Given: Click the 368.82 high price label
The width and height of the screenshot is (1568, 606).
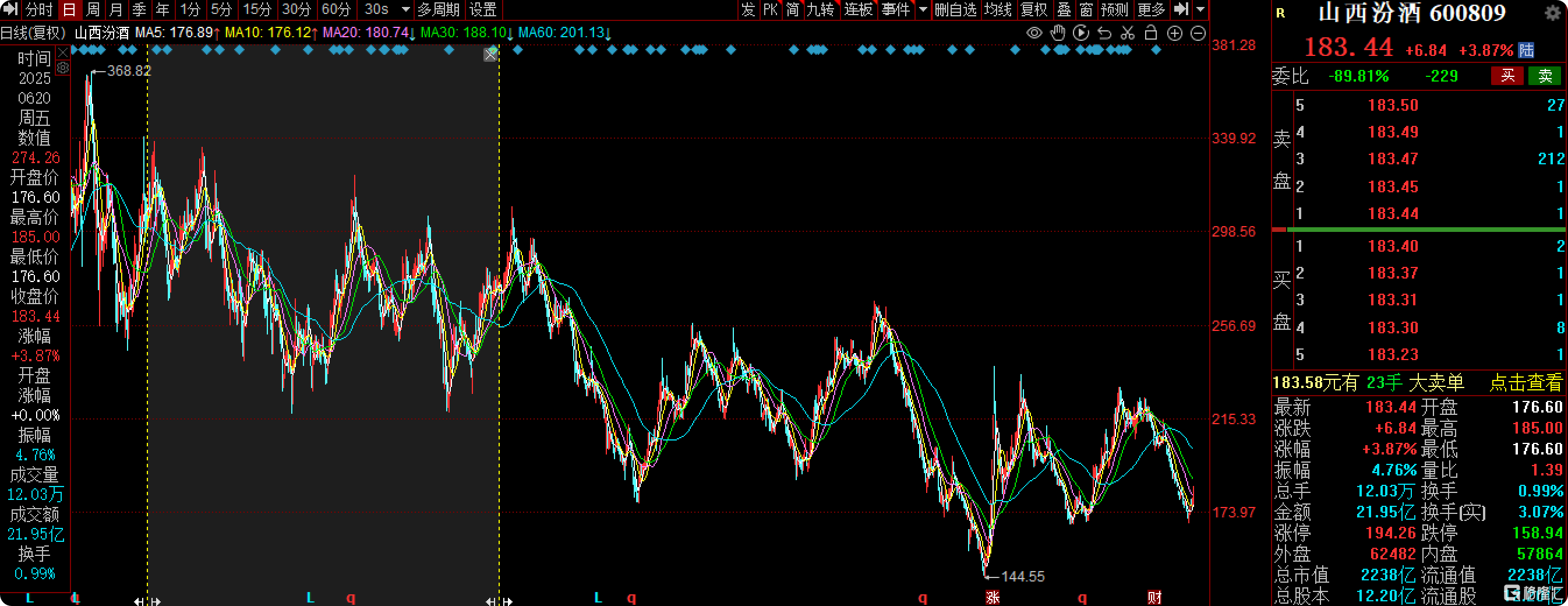Looking at the screenshot, I should coord(129,71).
